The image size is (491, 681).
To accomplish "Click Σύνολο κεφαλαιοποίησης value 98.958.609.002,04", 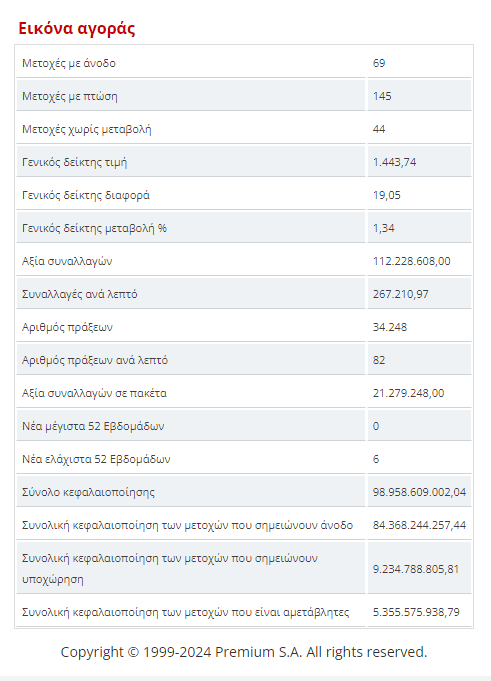I will (x=419, y=492).
